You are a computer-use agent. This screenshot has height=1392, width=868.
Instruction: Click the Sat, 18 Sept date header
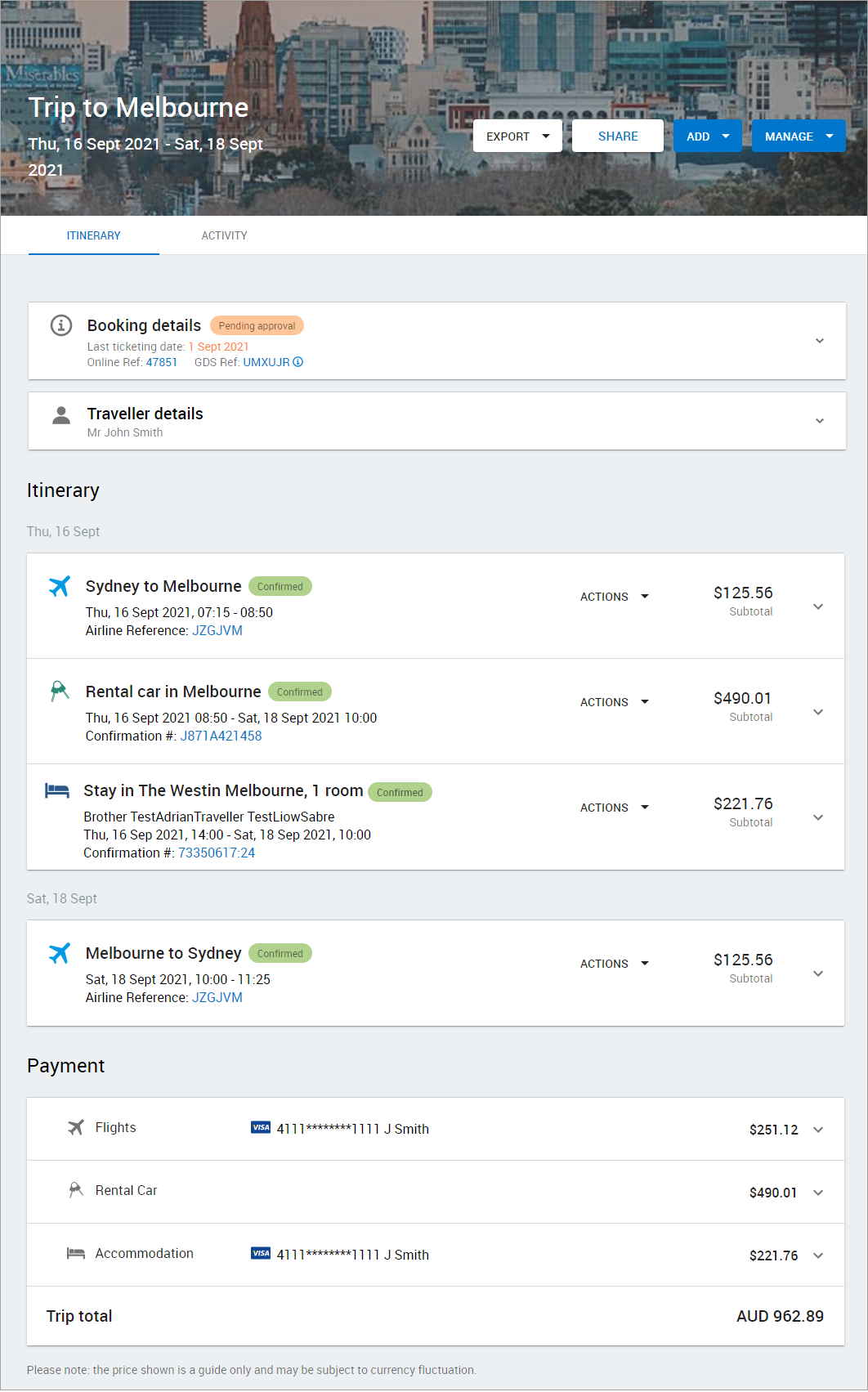(62, 898)
